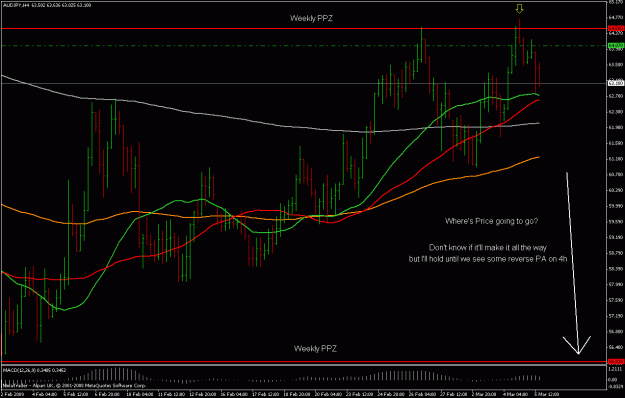Select the 'Don't know if it'll make it all the way' note
Viewport: 625px width, 398px height.
pyautogui.click(x=487, y=247)
